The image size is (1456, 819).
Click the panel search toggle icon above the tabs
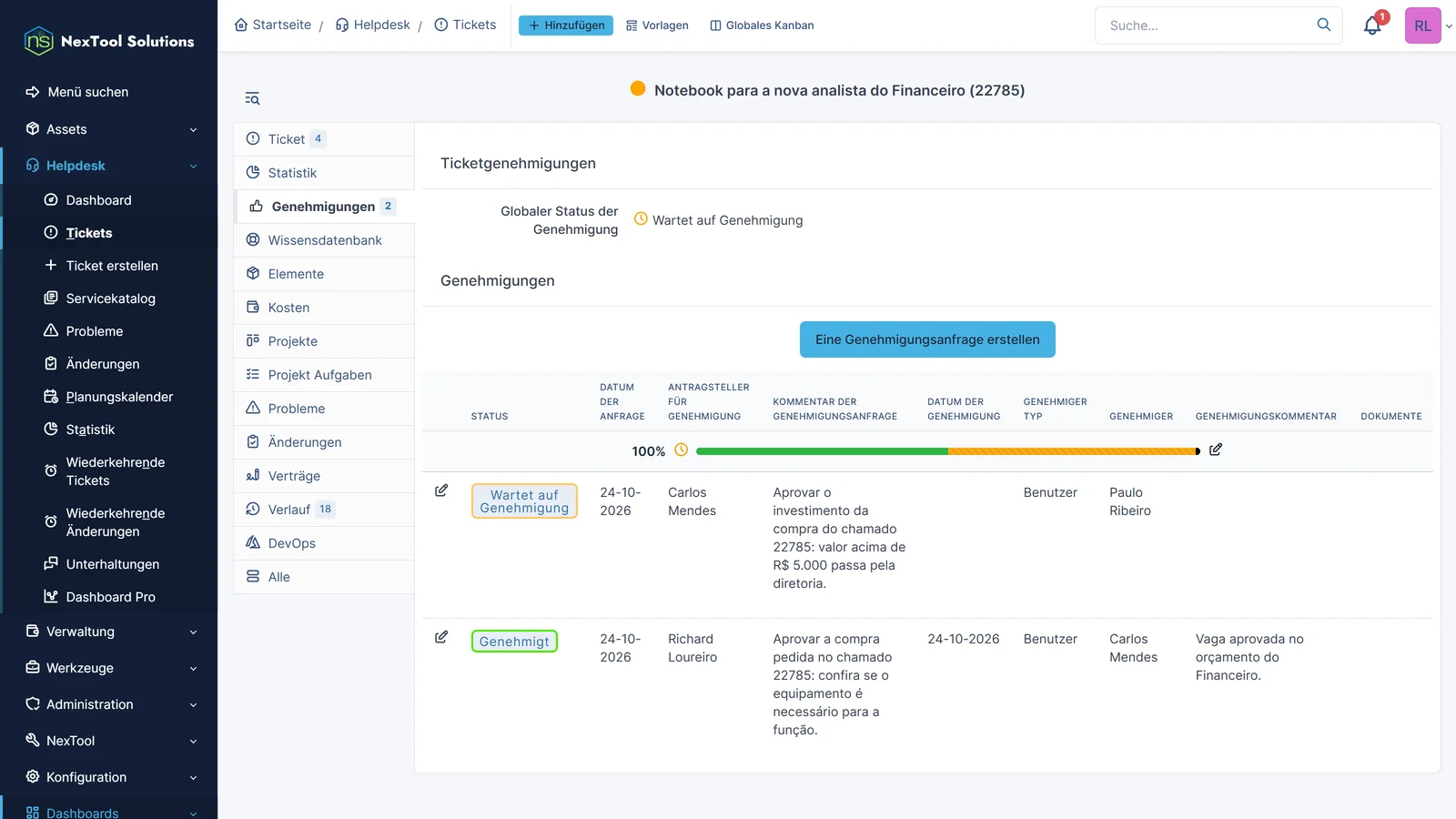click(x=252, y=98)
